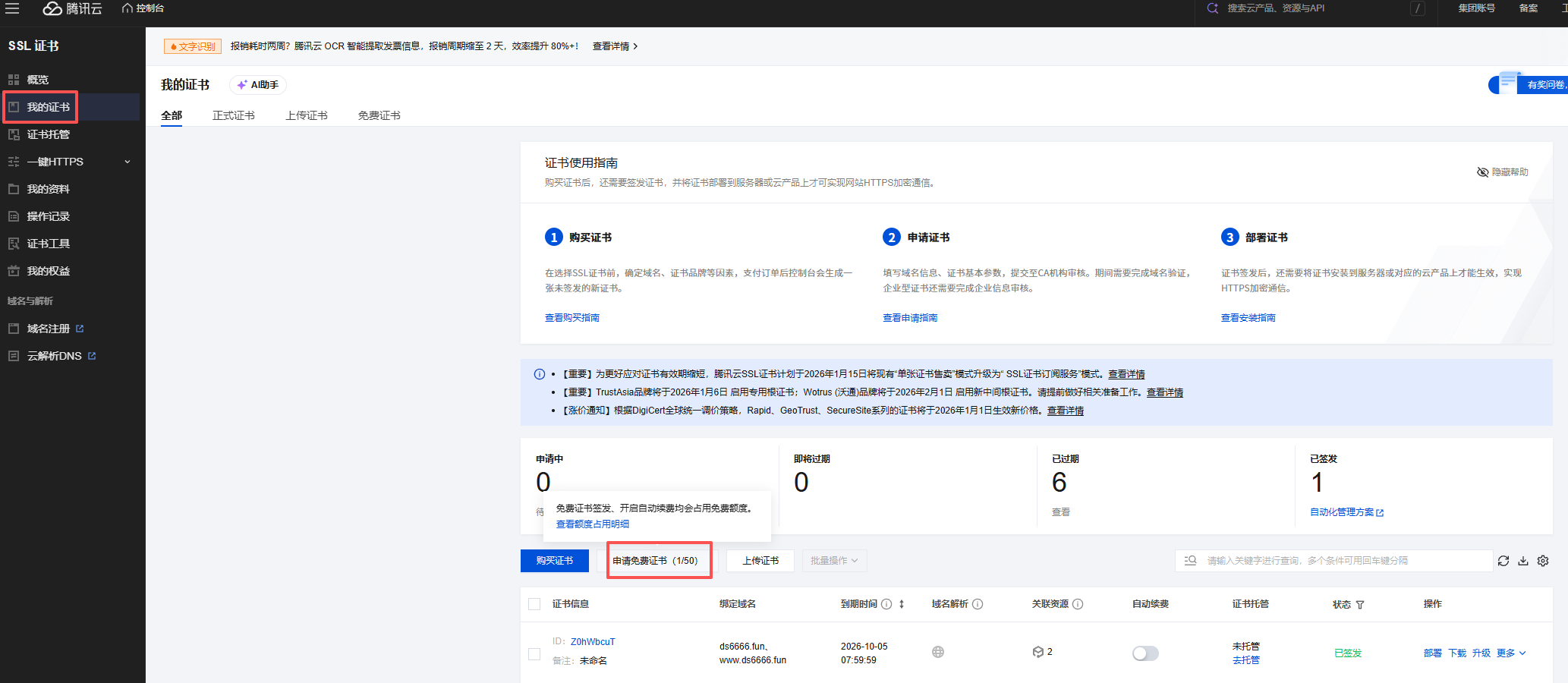The height and width of the screenshot is (683, 1568).
Task: Expand the 更多 actions dropdown
Action: tap(1511, 653)
